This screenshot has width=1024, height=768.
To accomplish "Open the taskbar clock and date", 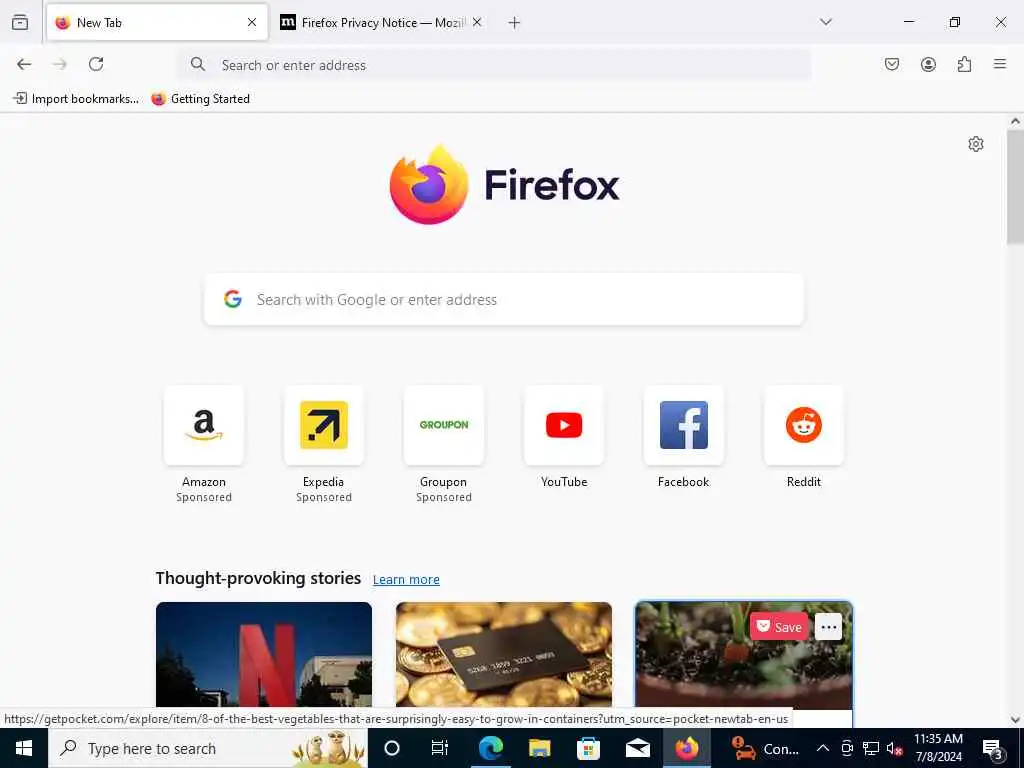I will click(x=938, y=748).
